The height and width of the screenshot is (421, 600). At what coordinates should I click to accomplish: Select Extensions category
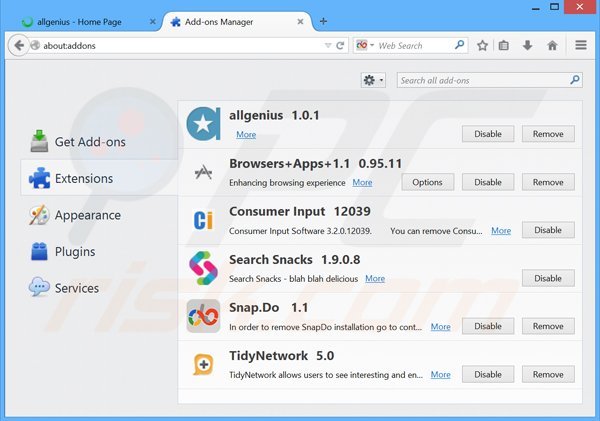click(x=99, y=178)
